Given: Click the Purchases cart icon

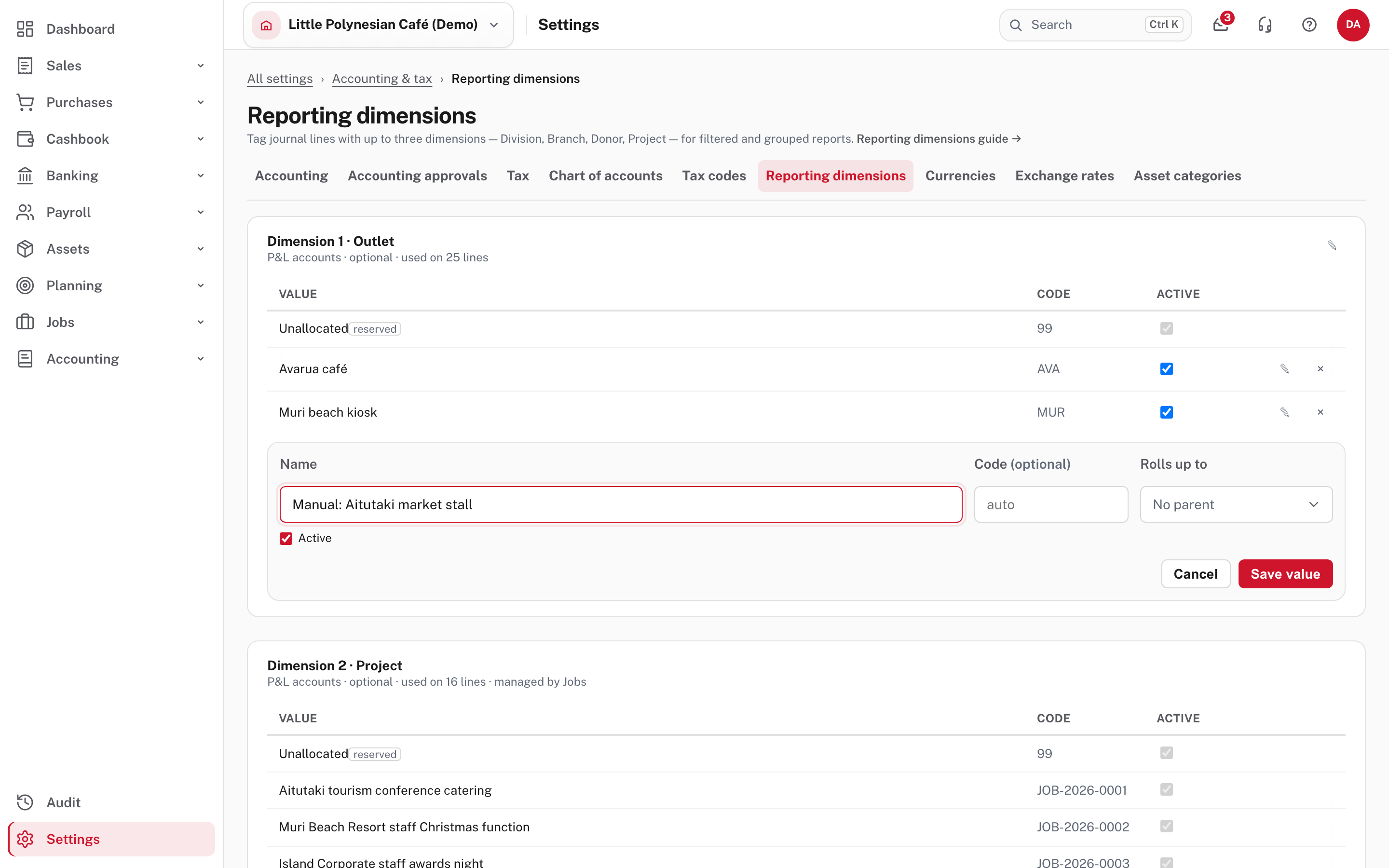Looking at the screenshot, I should coord(25,102).
